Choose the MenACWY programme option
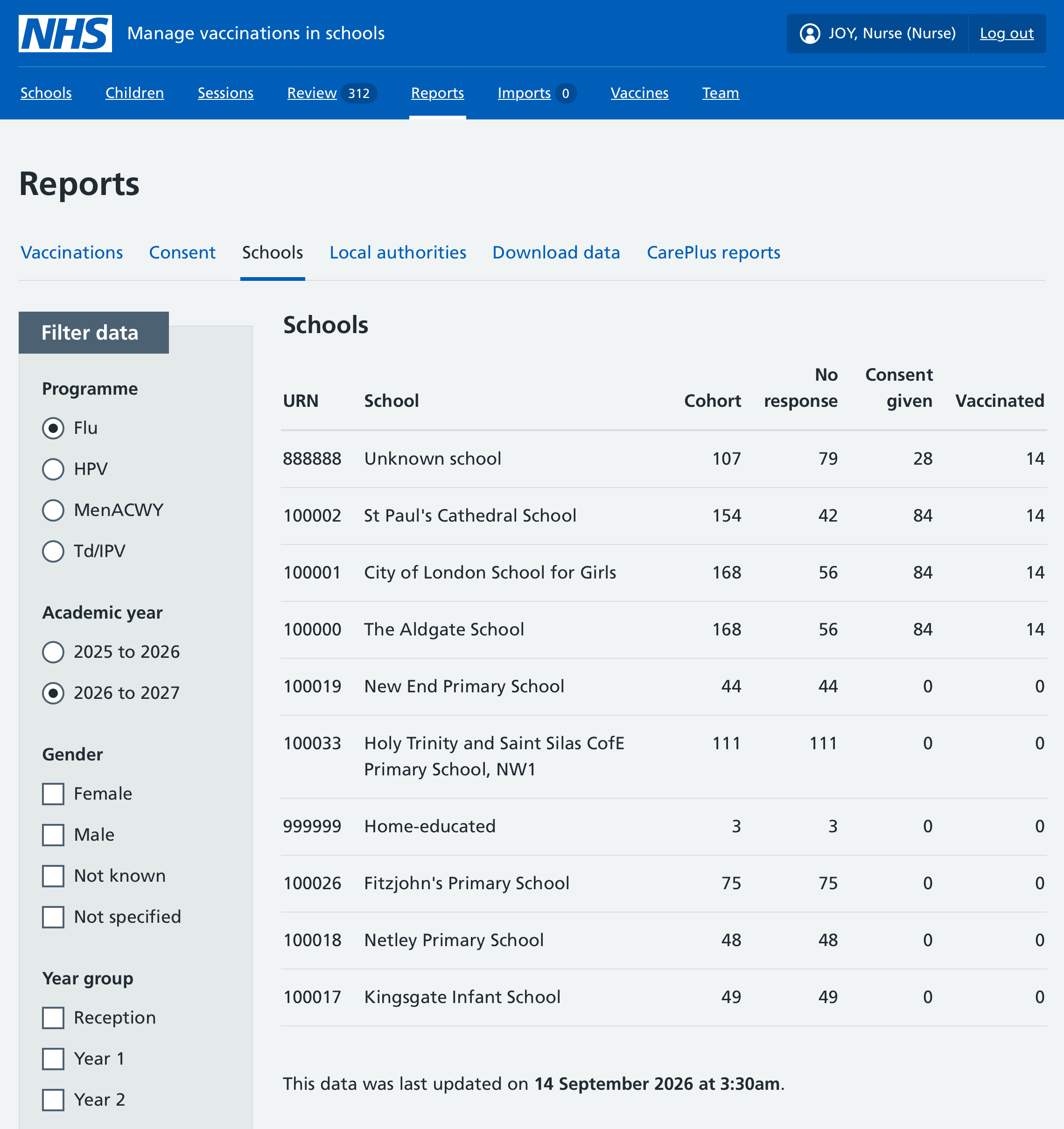Screen dimensions: 1064x1129 (53, 510)
